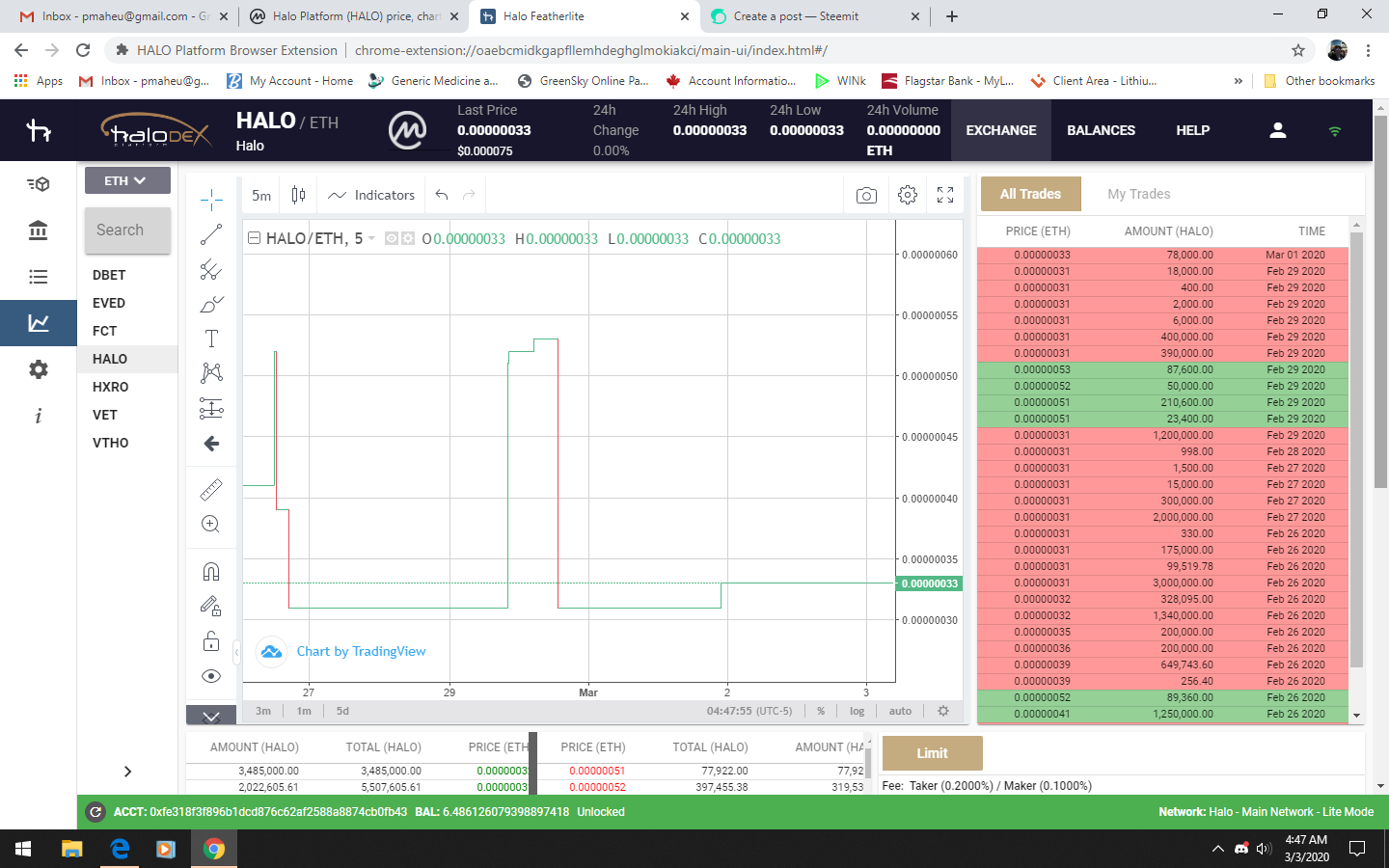Toggle percent scale on chart

(821, 711)
